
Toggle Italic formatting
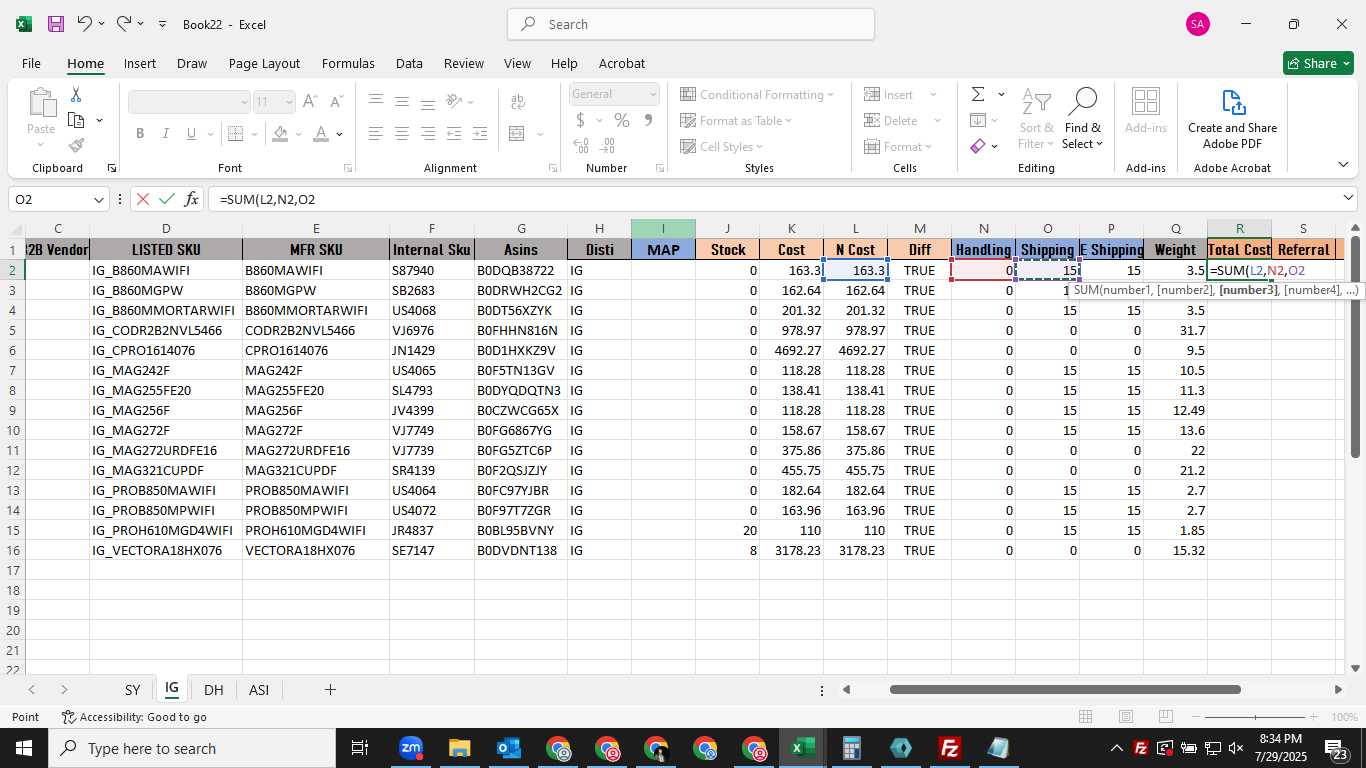coord(166,133)
